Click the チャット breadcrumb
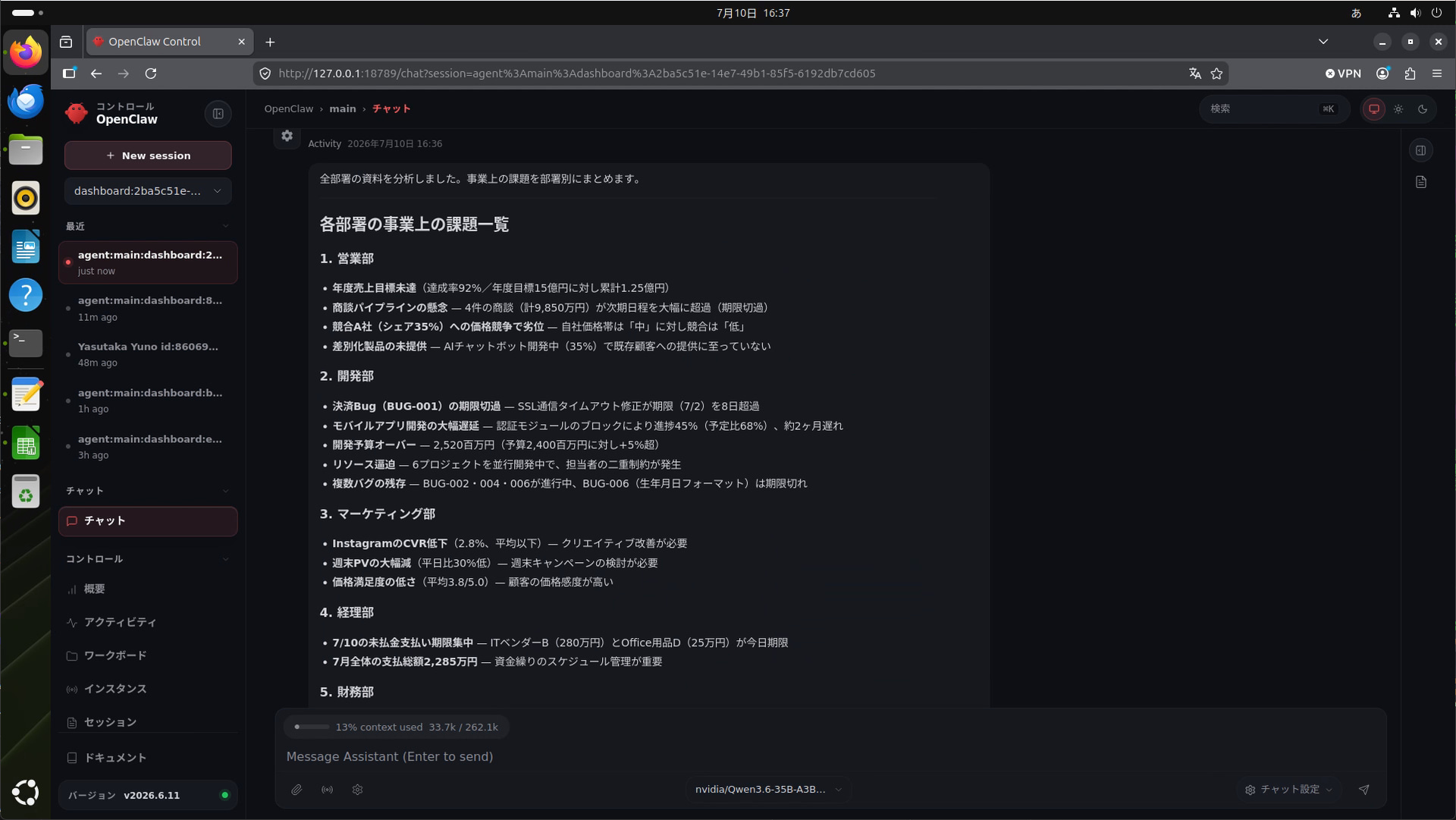The image size is (1456, 820). point(391,109)
